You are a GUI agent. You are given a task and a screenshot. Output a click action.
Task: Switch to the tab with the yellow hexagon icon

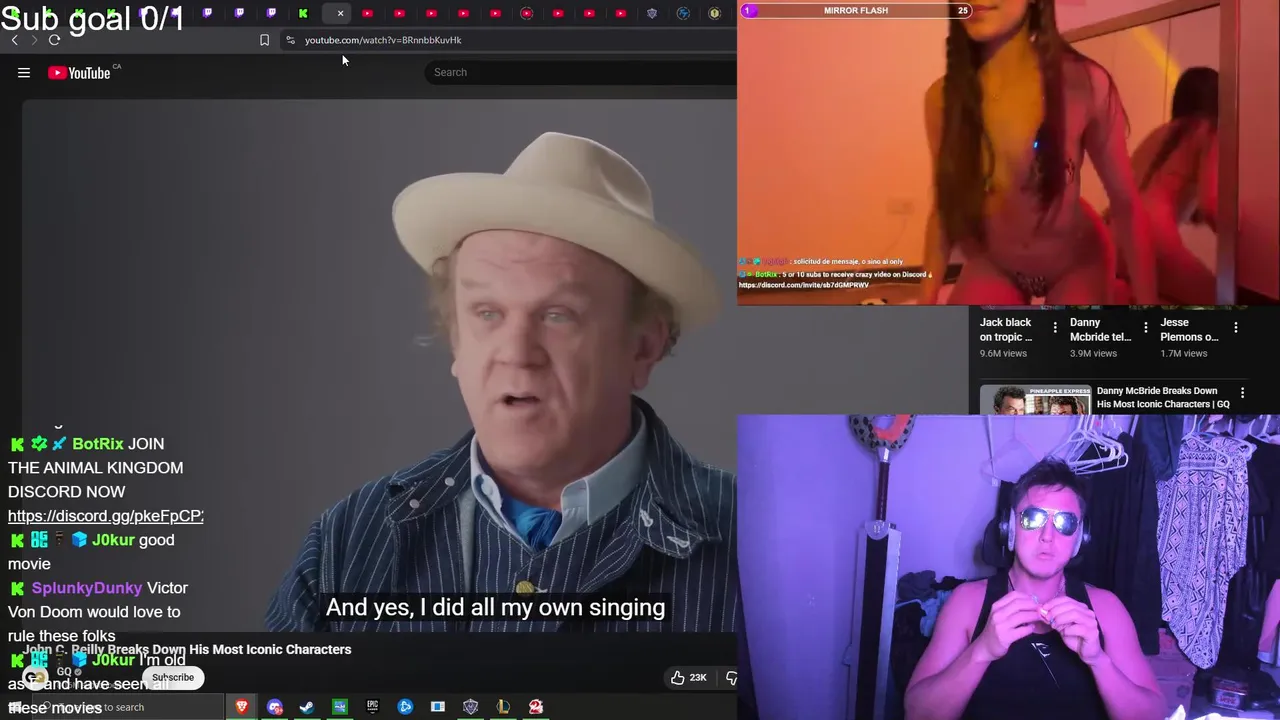click(714, 13)
